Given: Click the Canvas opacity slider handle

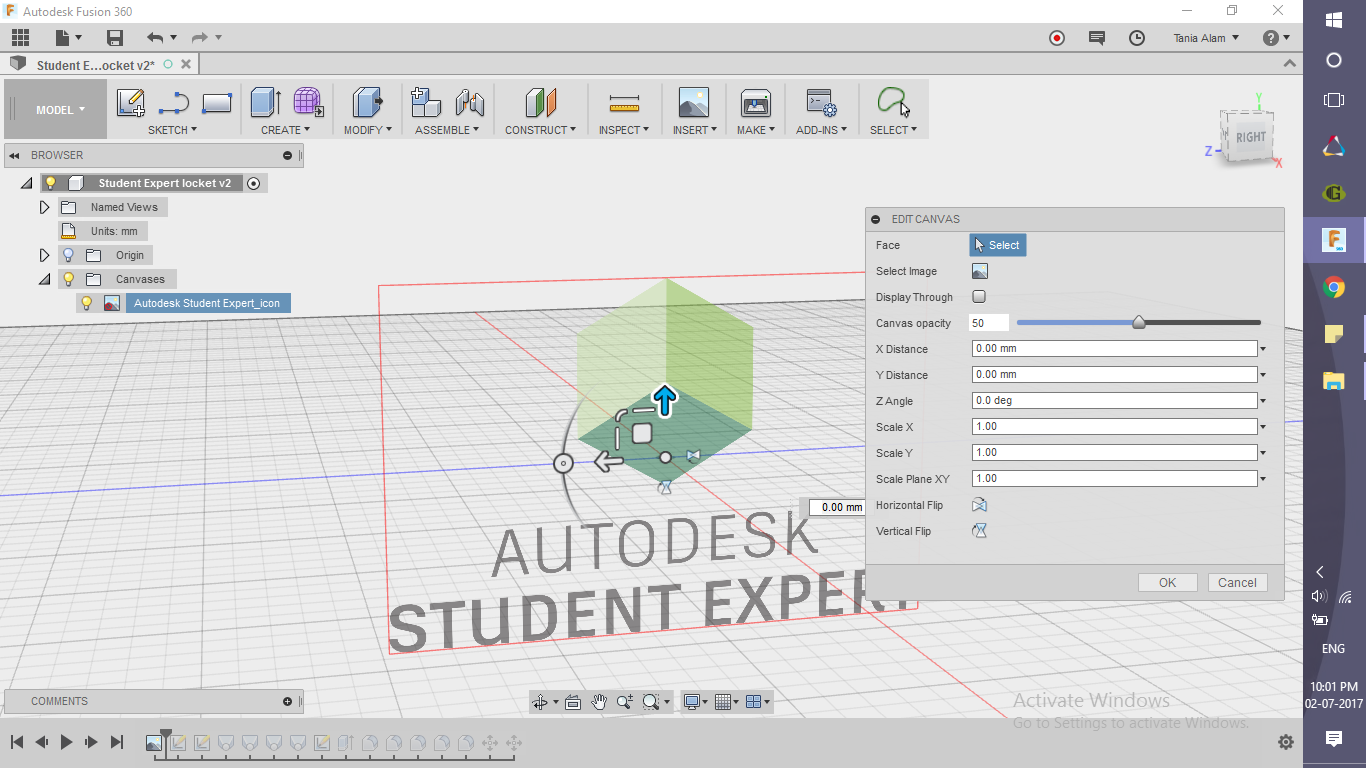Looking at the screenshot, I should coord(1138,322).
